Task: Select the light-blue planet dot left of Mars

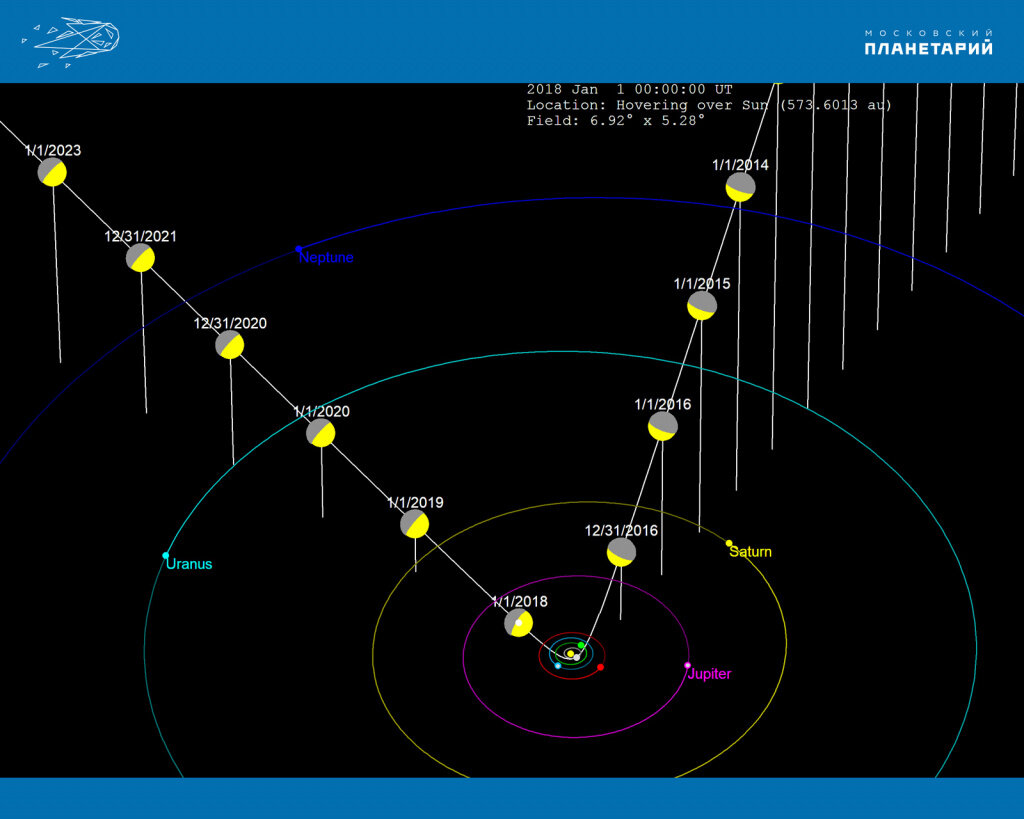Action: [x=558, y=666]
